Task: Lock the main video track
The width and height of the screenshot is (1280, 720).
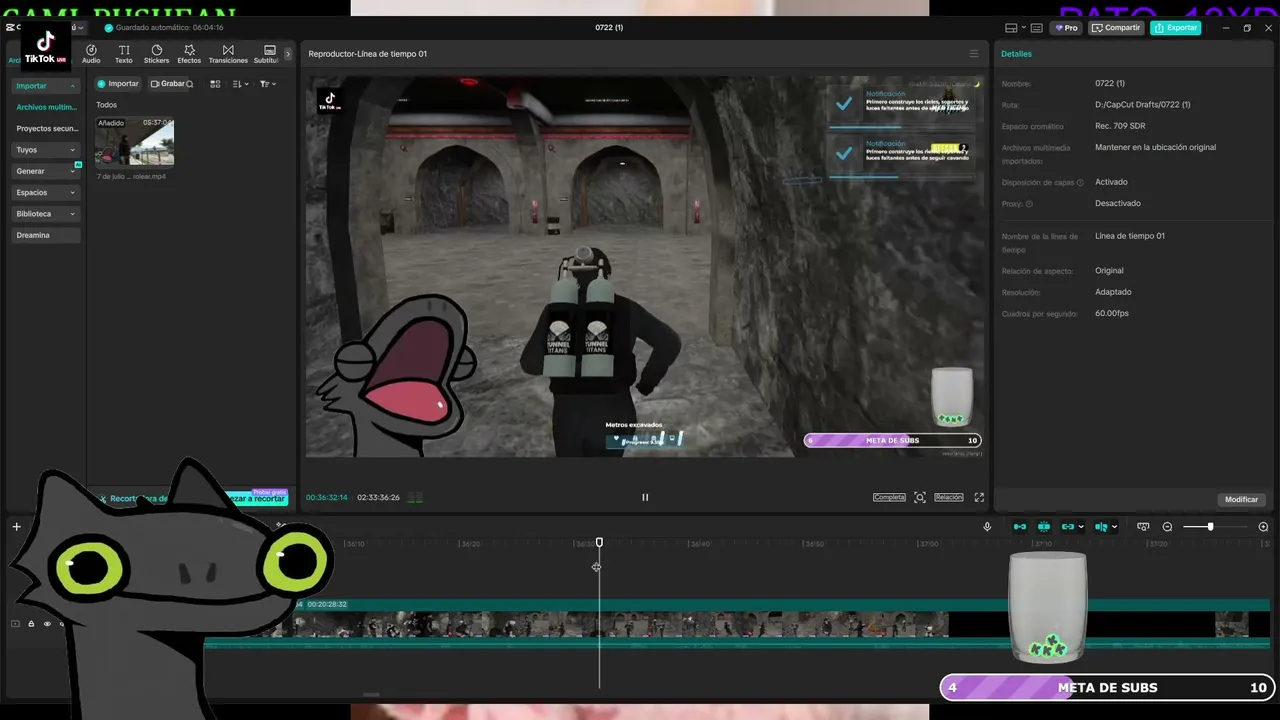Action: click(x=31, y=624)
